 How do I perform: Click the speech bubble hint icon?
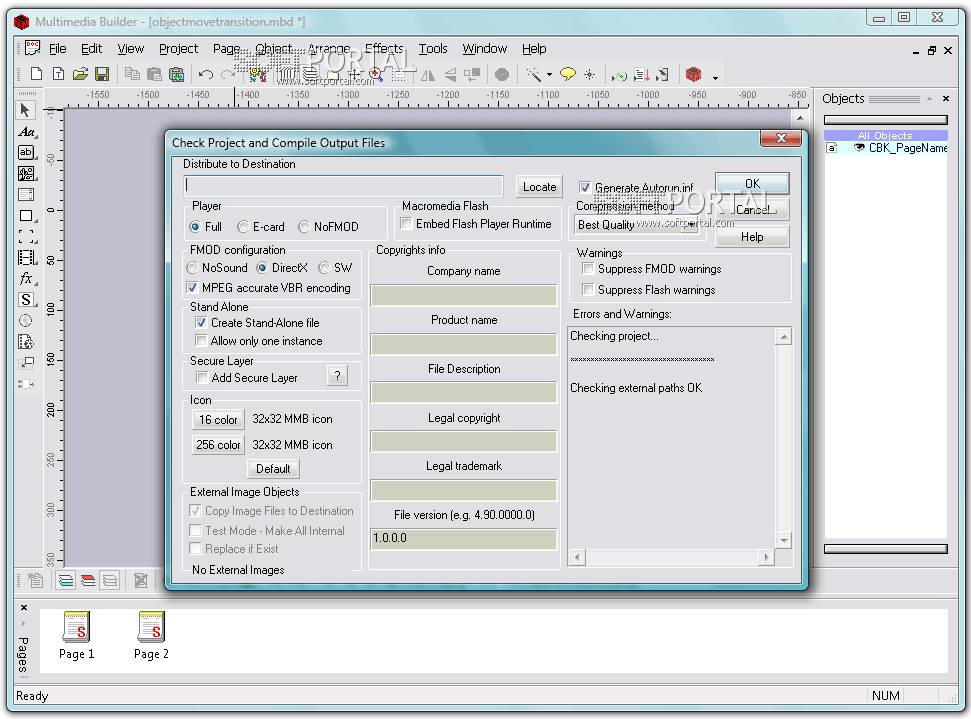pyautogui.click(x=567, y=74)
